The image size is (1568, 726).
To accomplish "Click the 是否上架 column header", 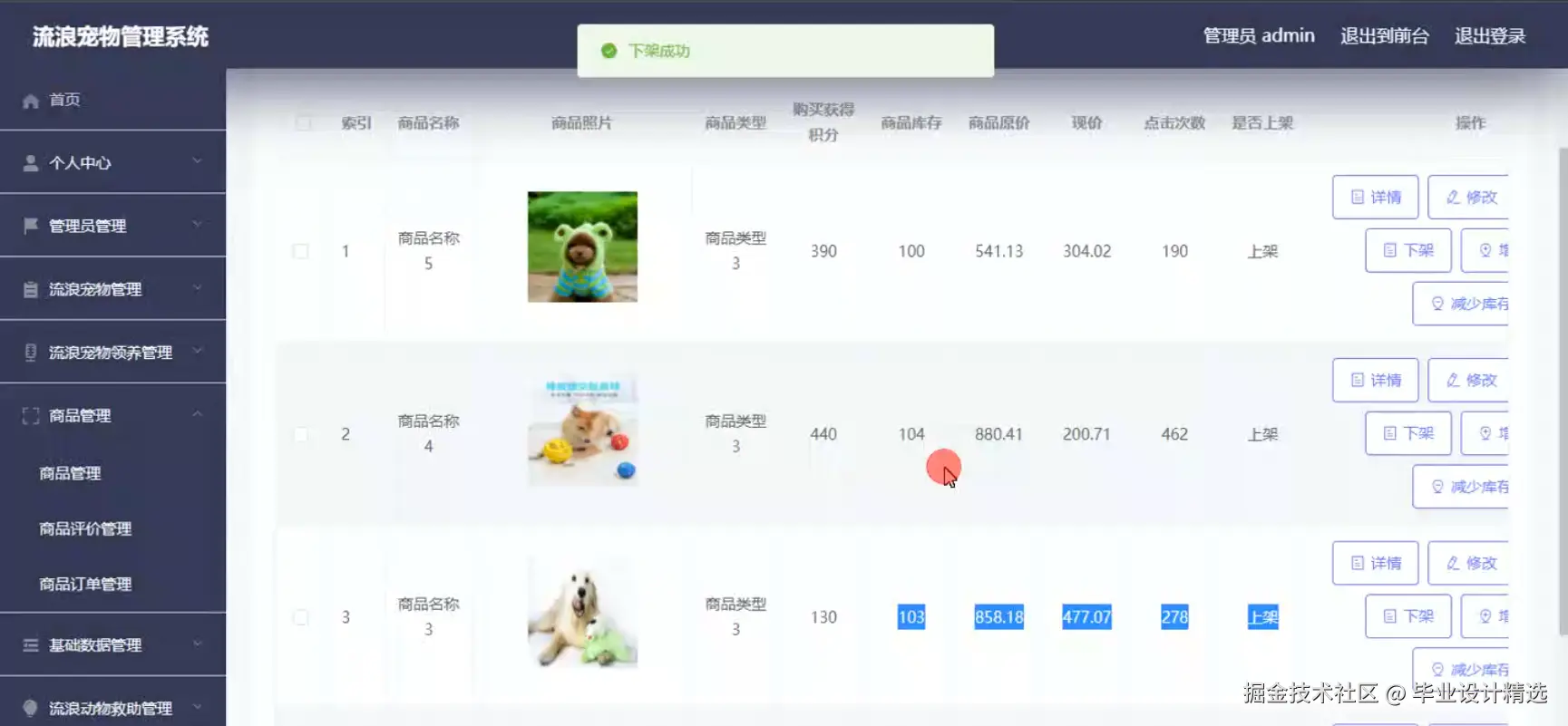I will click(x=1262, y=123).
